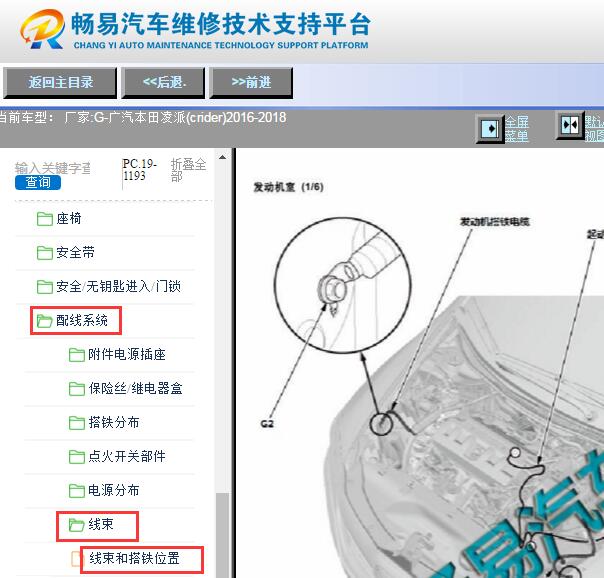Click the circled G2 bolt detail inset
604x578 pixels.
(x=342, y=285)
